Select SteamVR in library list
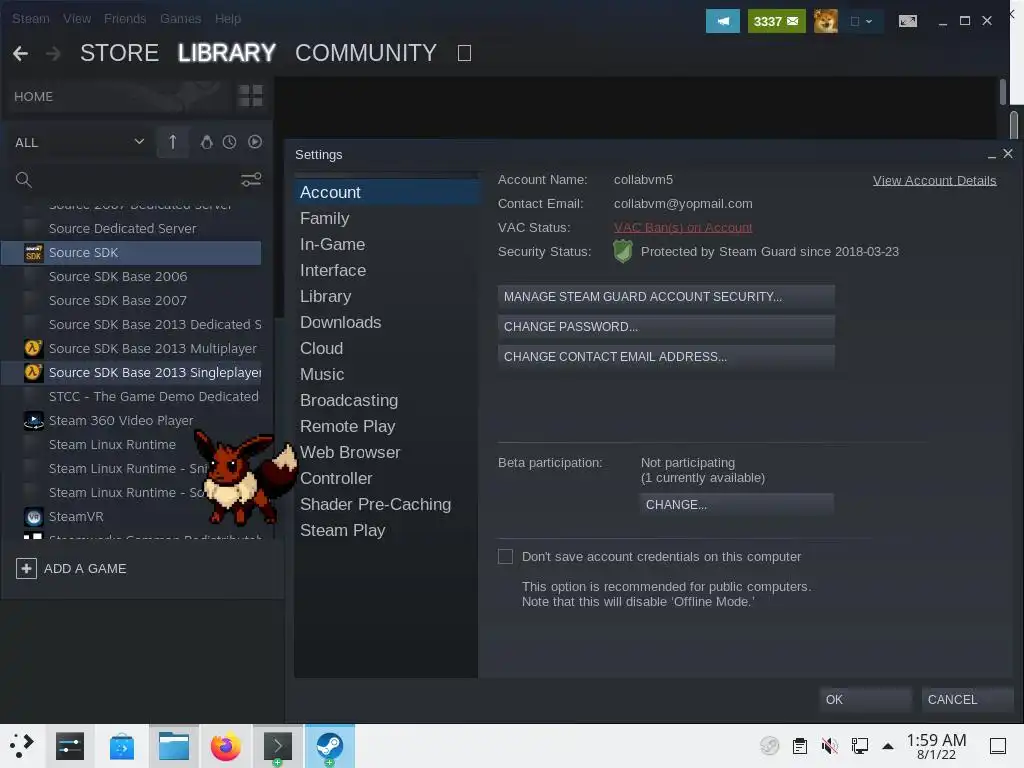The image size is (1024, 768). (131, 517)
